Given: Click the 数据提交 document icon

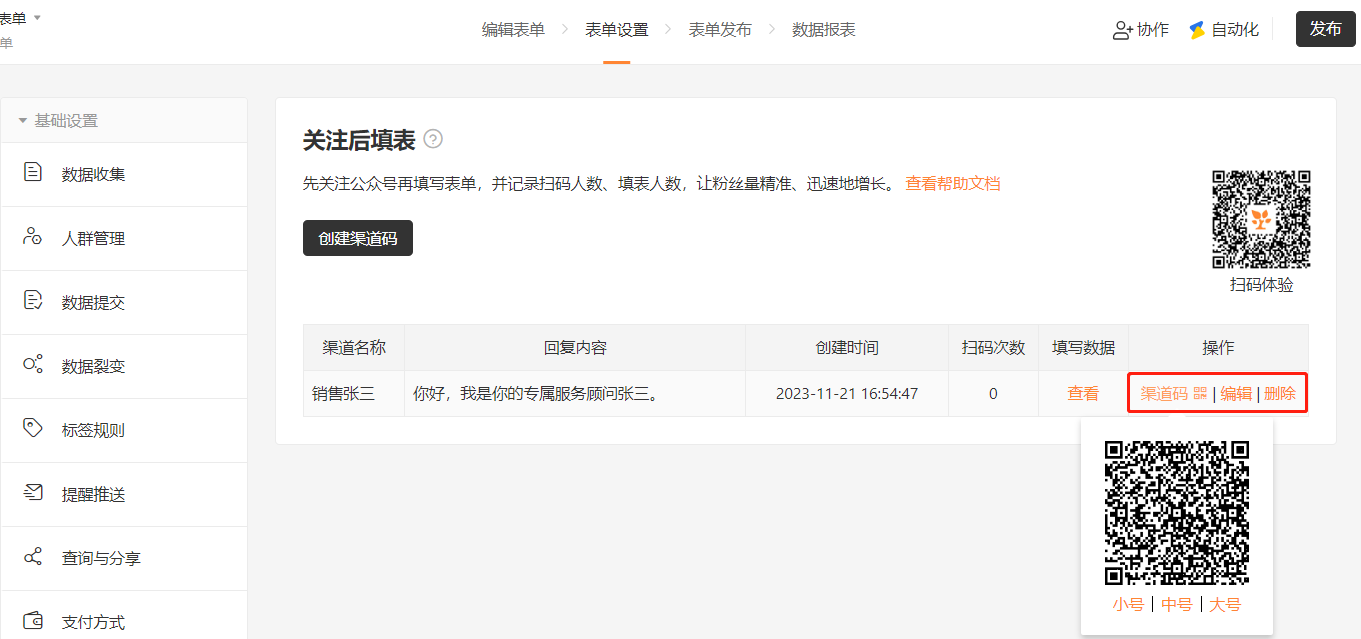Looking at the screenshot, I should 32,301.
